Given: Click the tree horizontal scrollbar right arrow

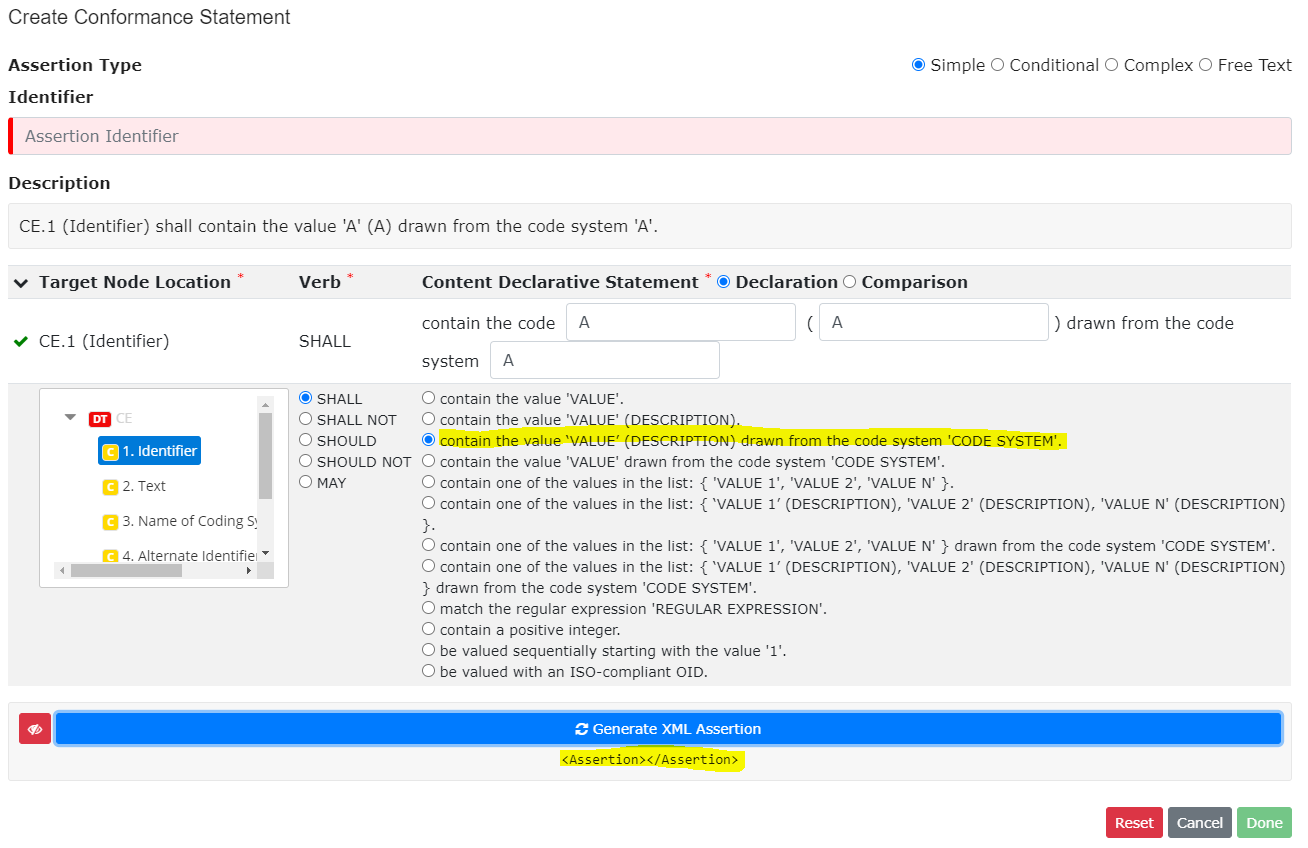Looking at the screenshot, I should (x=249, y=571).
